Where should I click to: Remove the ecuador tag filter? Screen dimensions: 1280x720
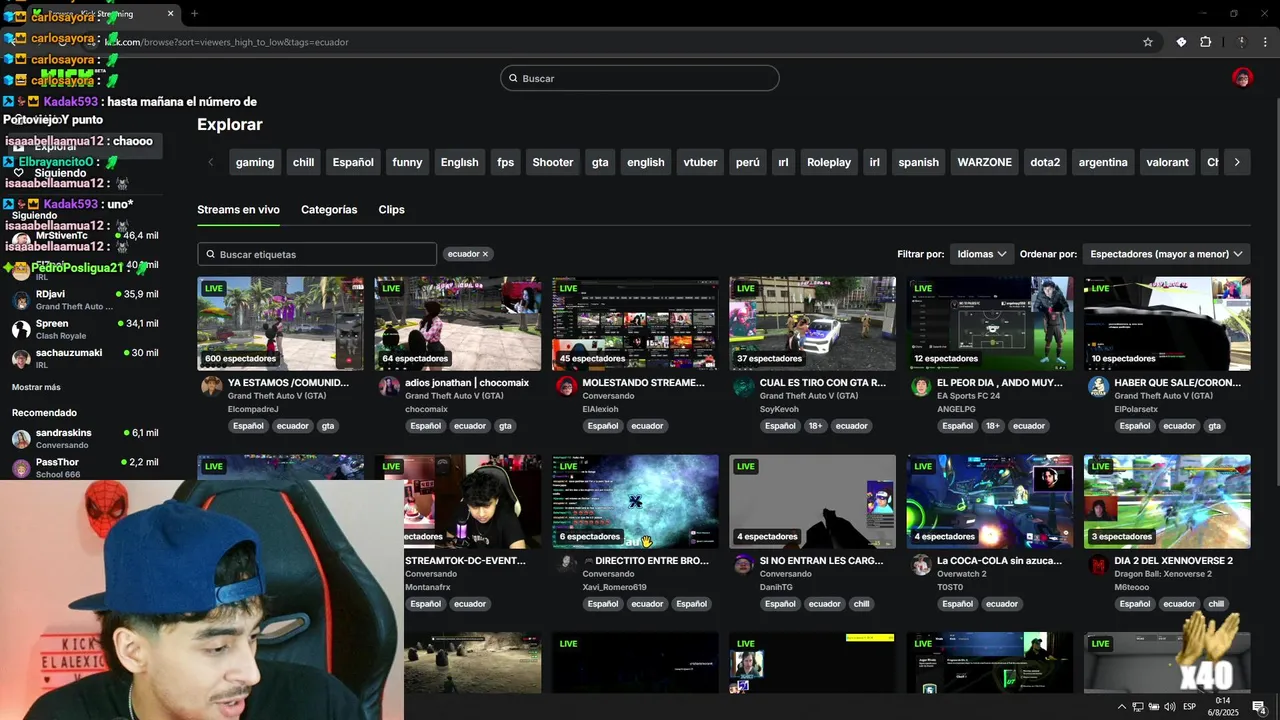click(485, 254)
